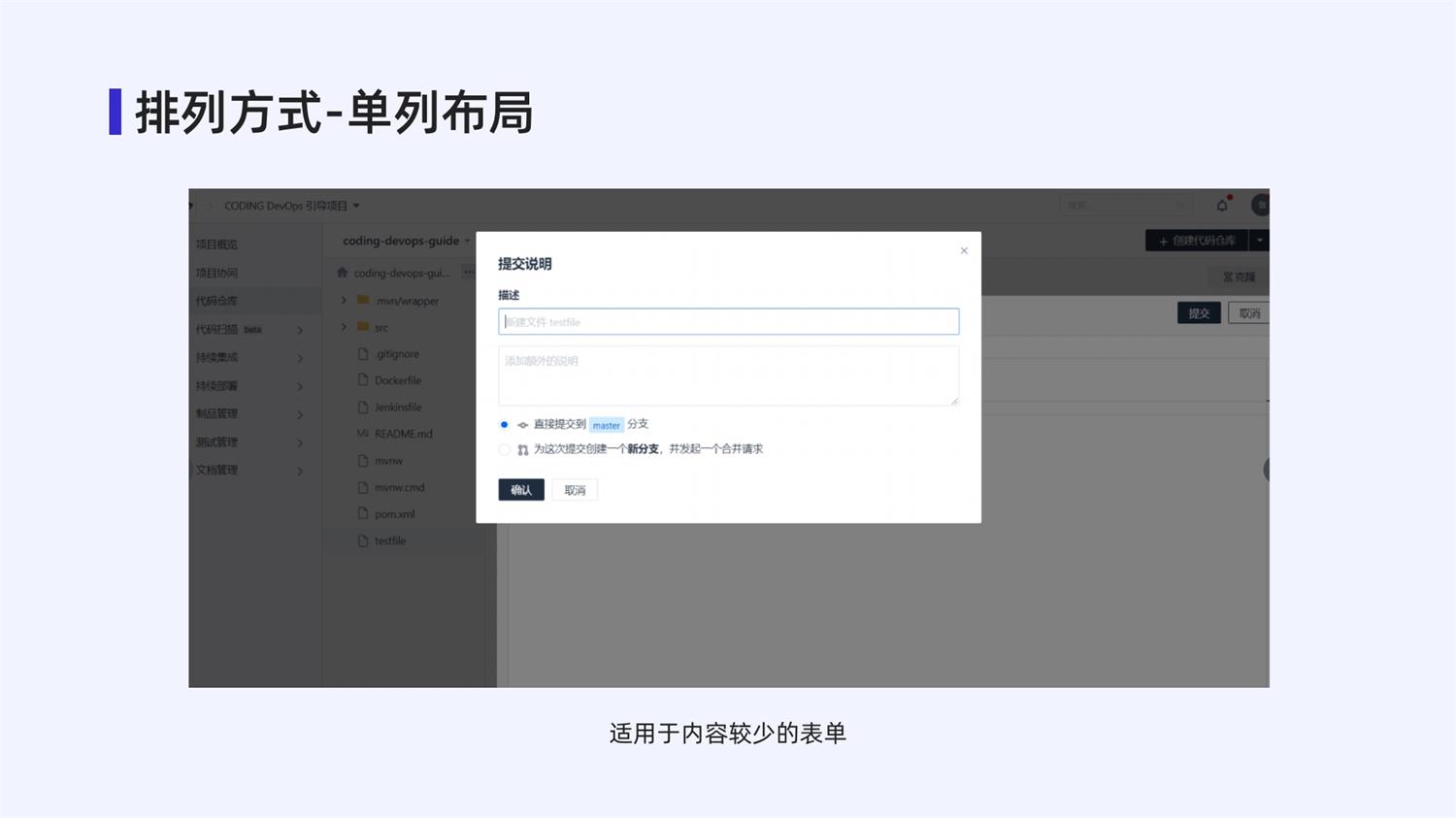Select .gitignore in the file tree
The width and height of the screenshot is (1456, 818).
pyautogui.click(x=397, y=354)
